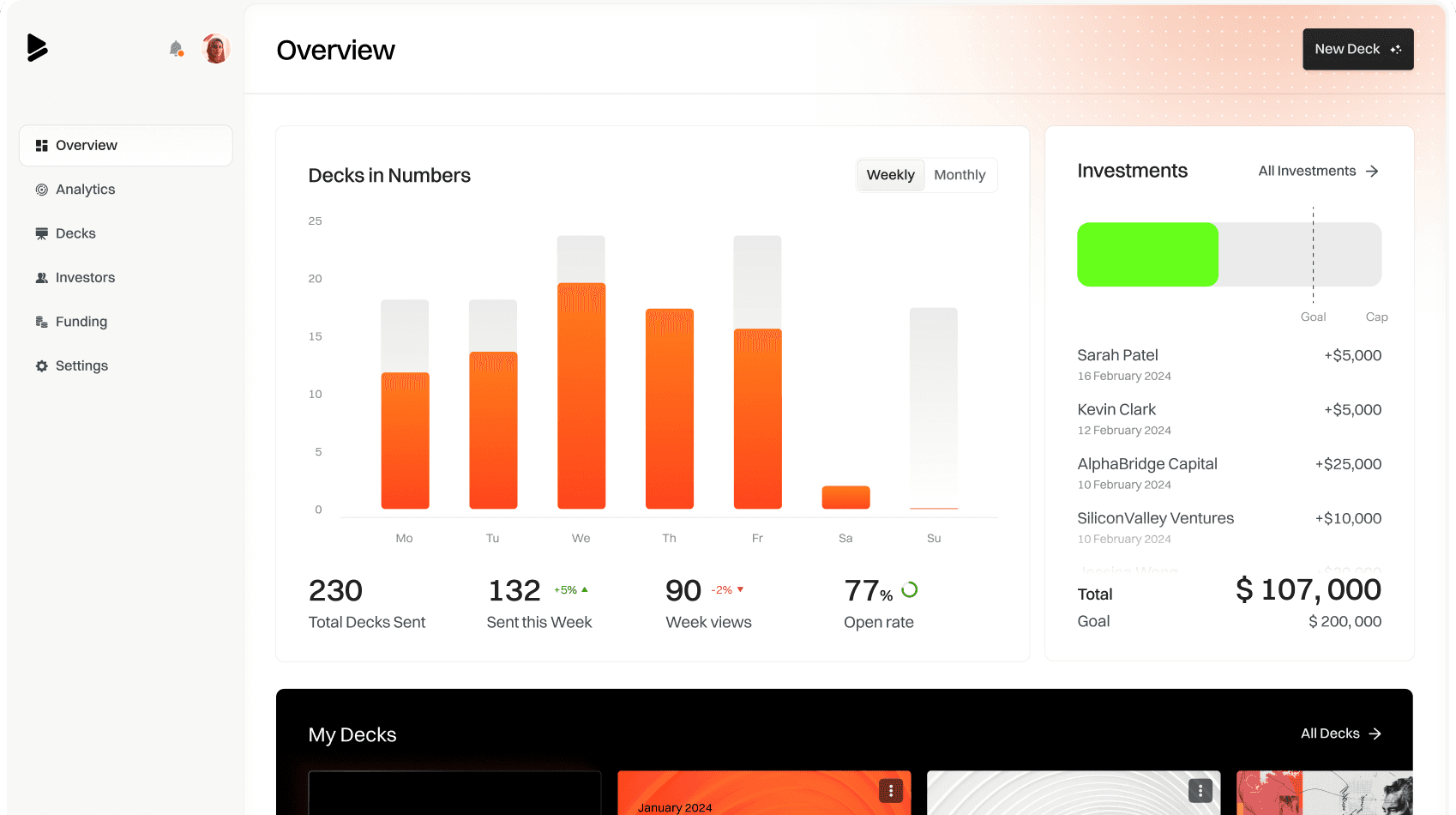Open options menu on white swirl deck
Screen dimensions: 1456x815
click(x=1200, y=791)
